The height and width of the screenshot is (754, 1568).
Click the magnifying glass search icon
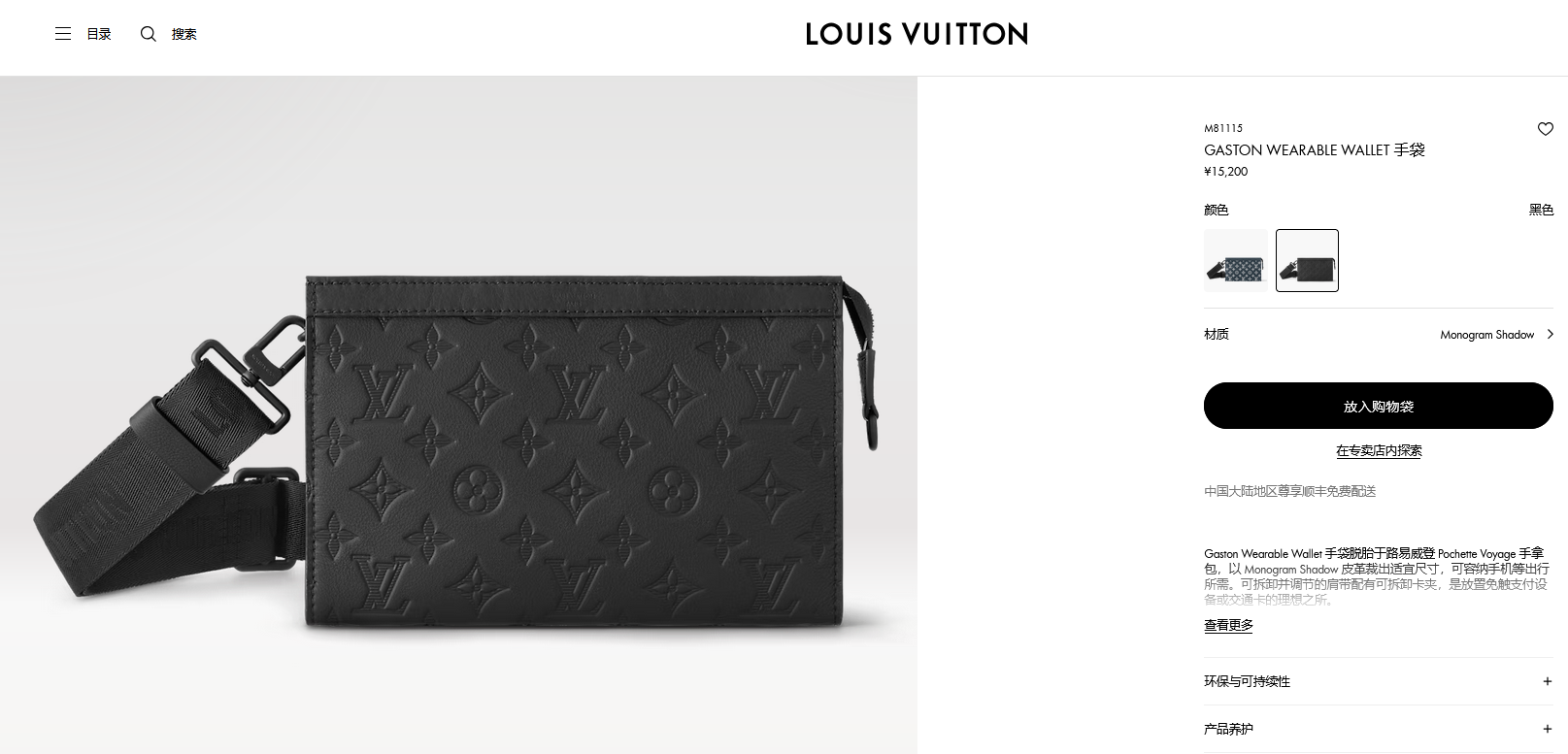pos(149,34)
